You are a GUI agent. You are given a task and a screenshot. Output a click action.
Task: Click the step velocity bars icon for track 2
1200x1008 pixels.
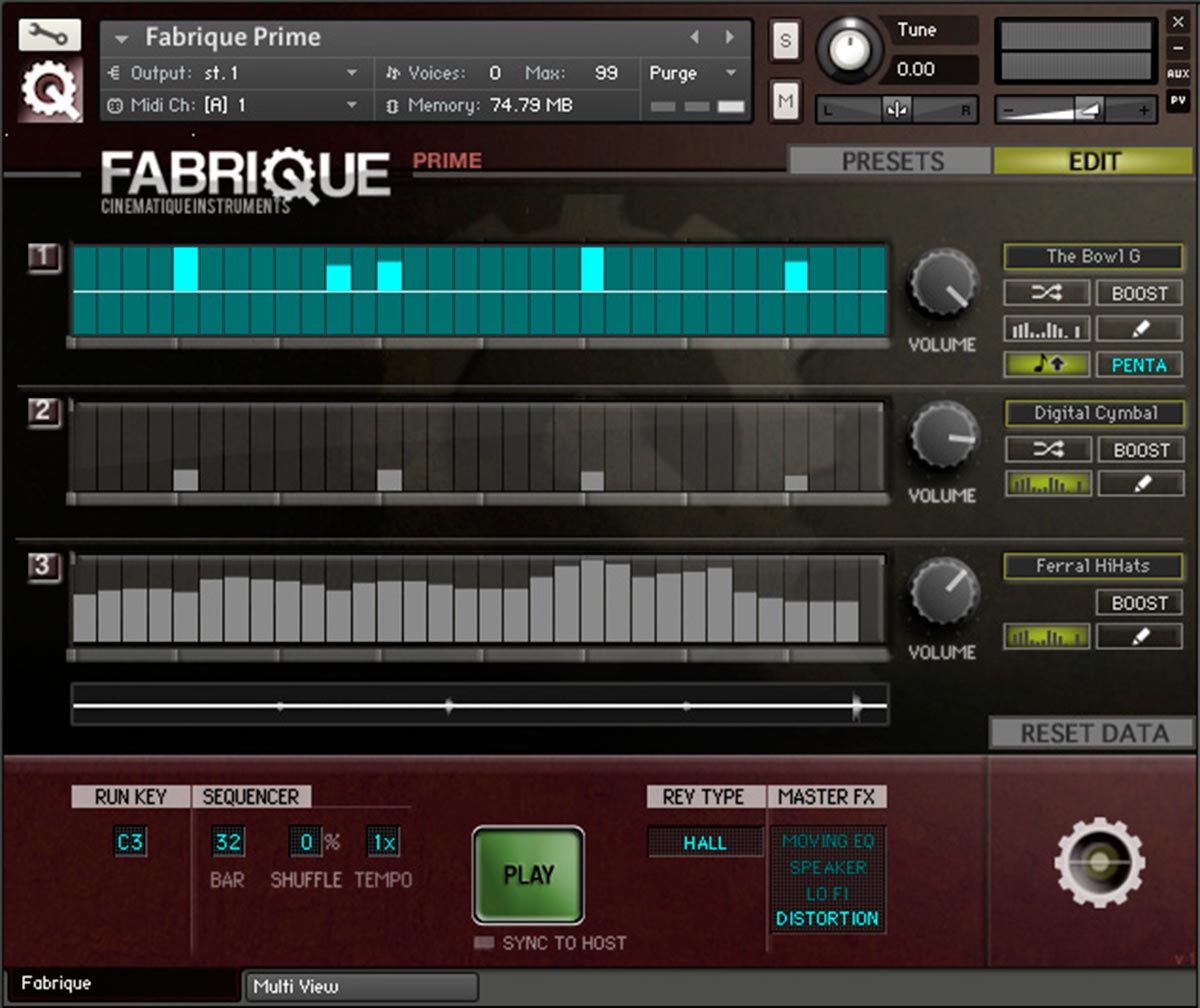pos(1047,484)
